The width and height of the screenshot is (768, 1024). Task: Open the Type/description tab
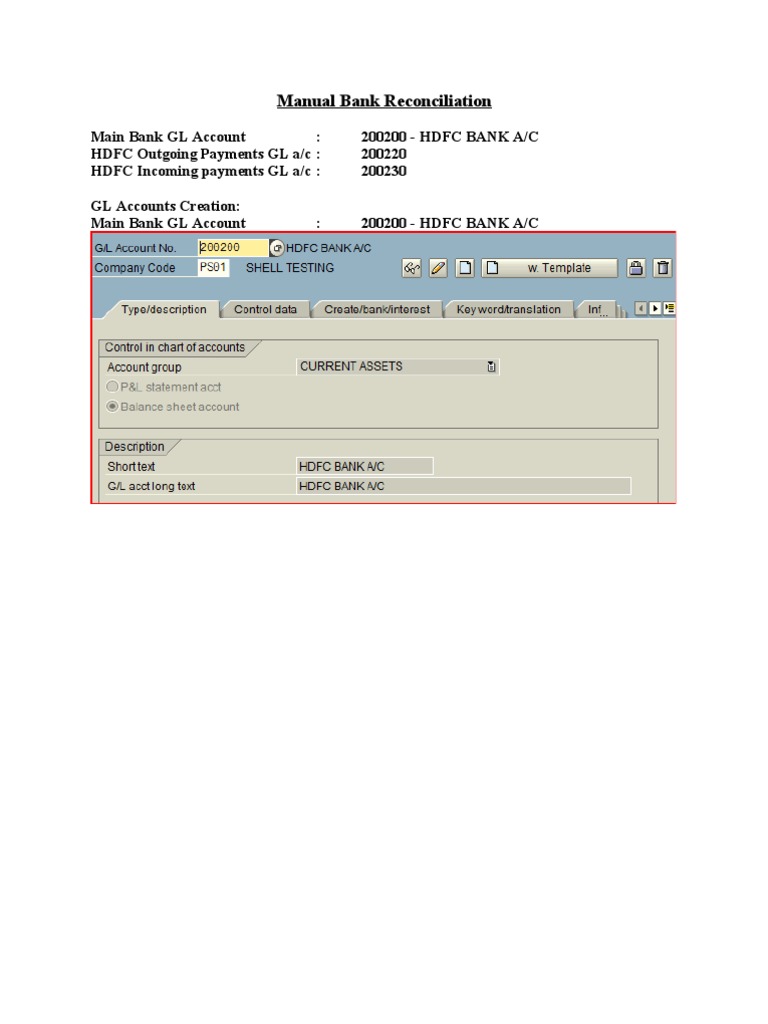point(163,310)
